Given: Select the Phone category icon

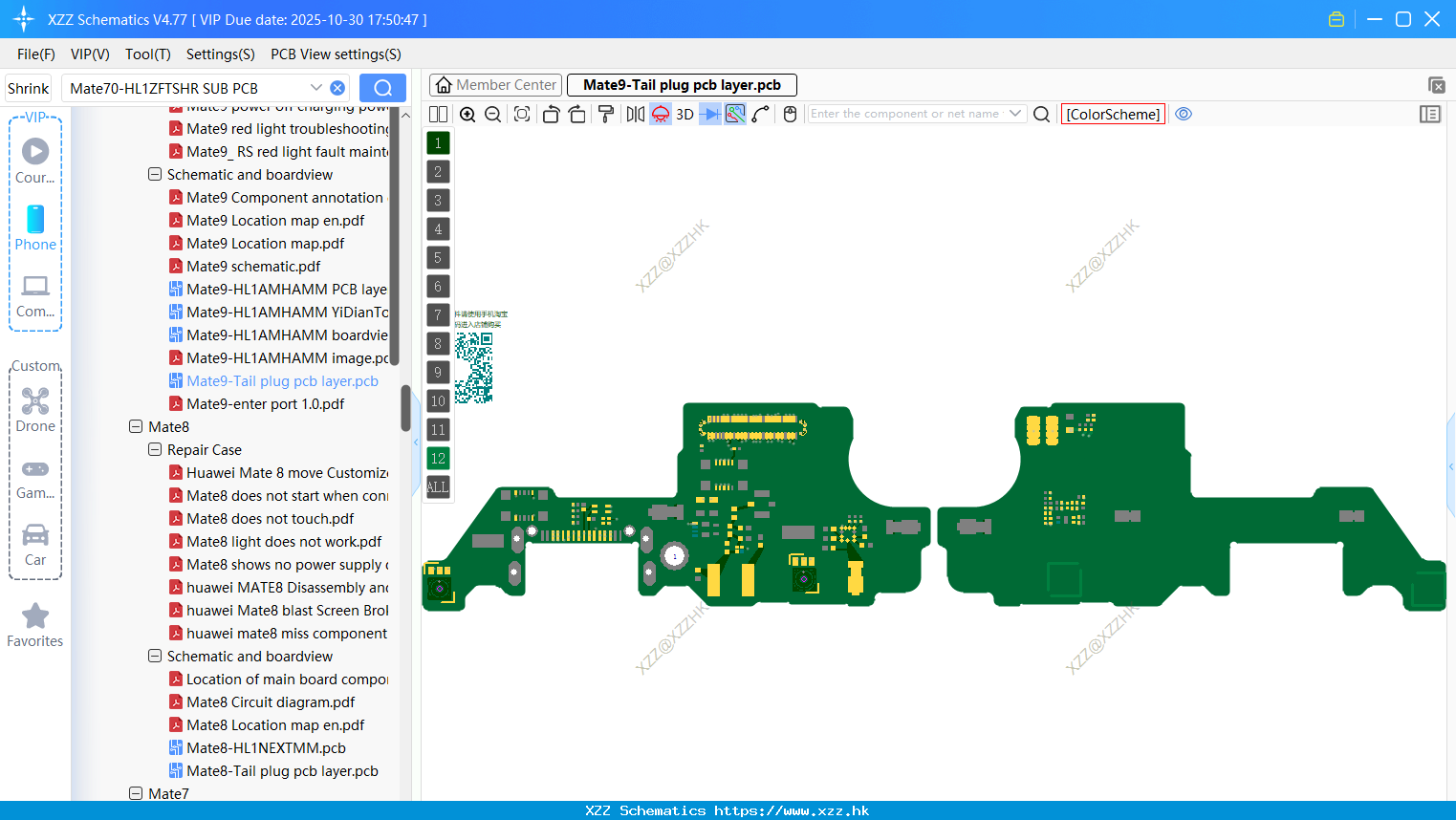Looking at the screenshot, I should (x=35, y=219).
